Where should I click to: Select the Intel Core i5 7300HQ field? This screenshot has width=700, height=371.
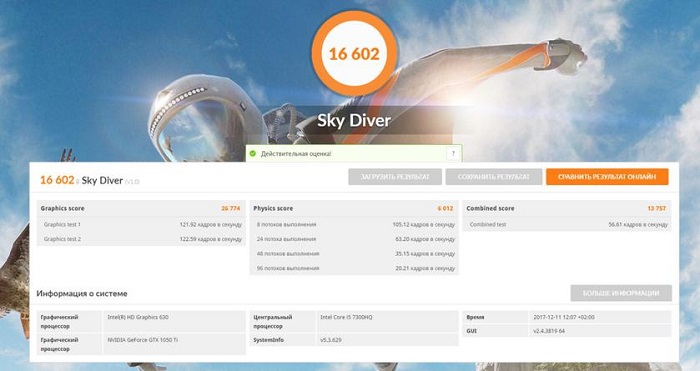(x=388, y=321)
